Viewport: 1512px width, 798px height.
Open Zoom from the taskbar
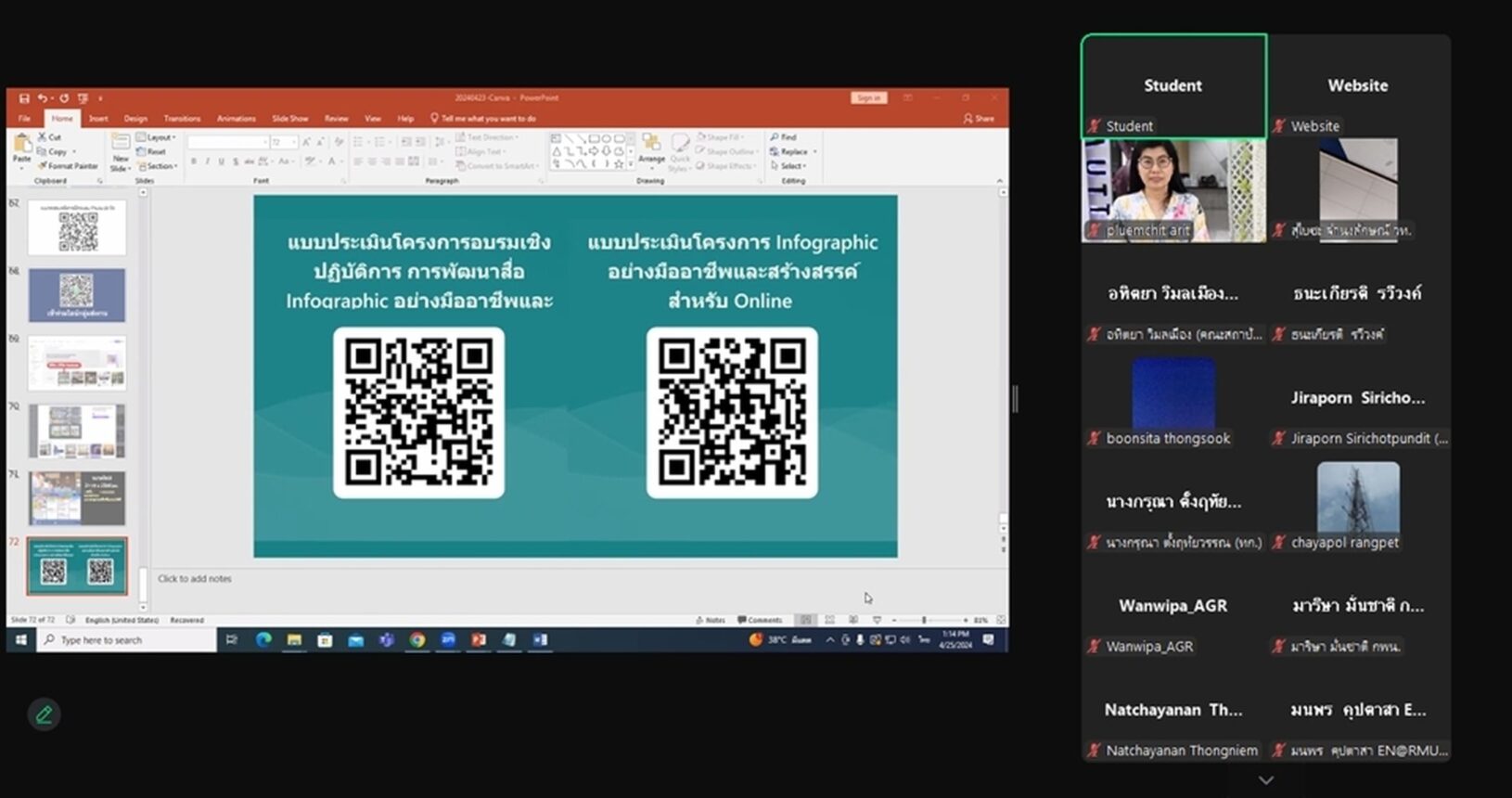448,639
